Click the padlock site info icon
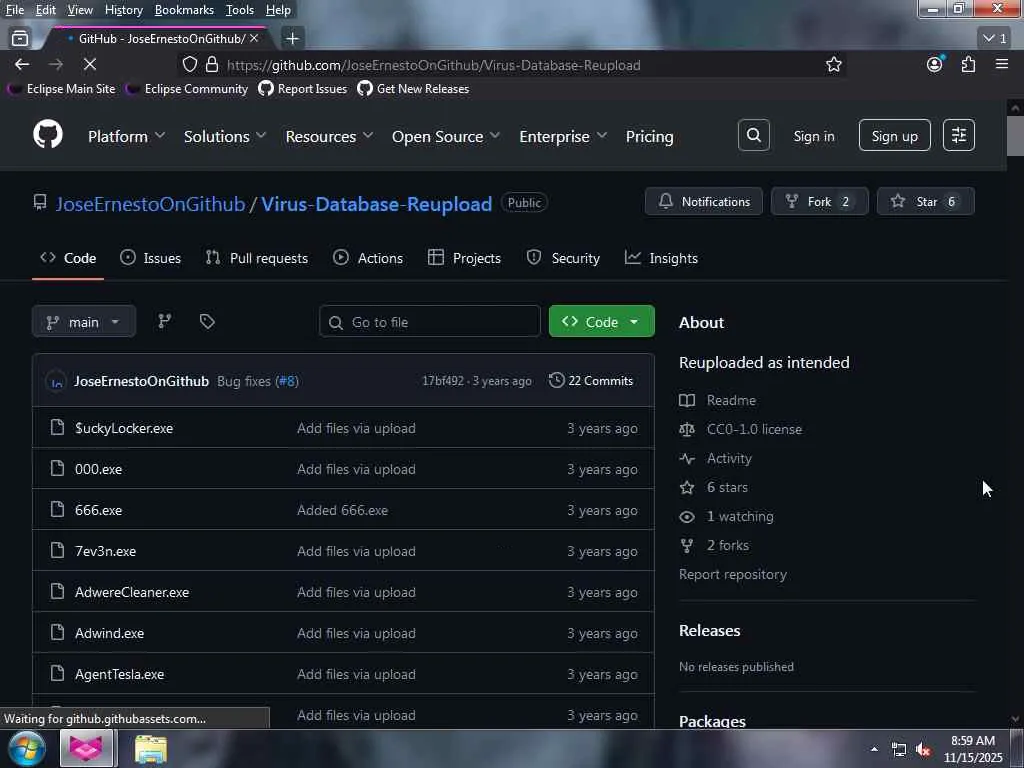The height and width of the screenshot is (768, 1024). 212,64
